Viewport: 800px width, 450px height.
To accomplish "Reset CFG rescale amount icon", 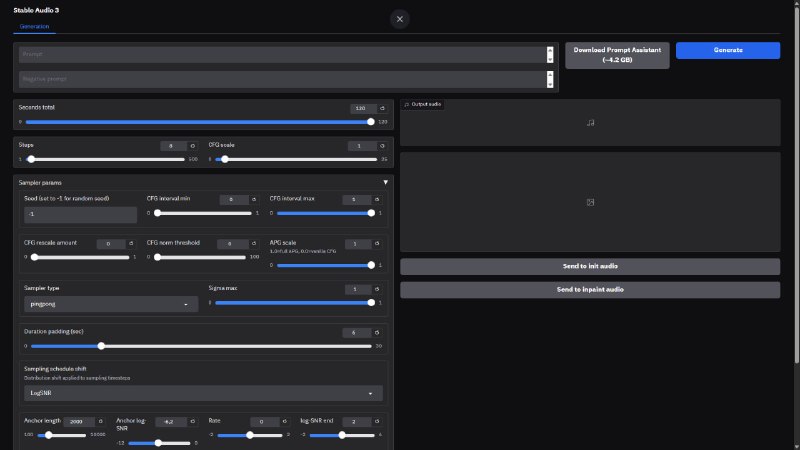I will pos(131,244).
